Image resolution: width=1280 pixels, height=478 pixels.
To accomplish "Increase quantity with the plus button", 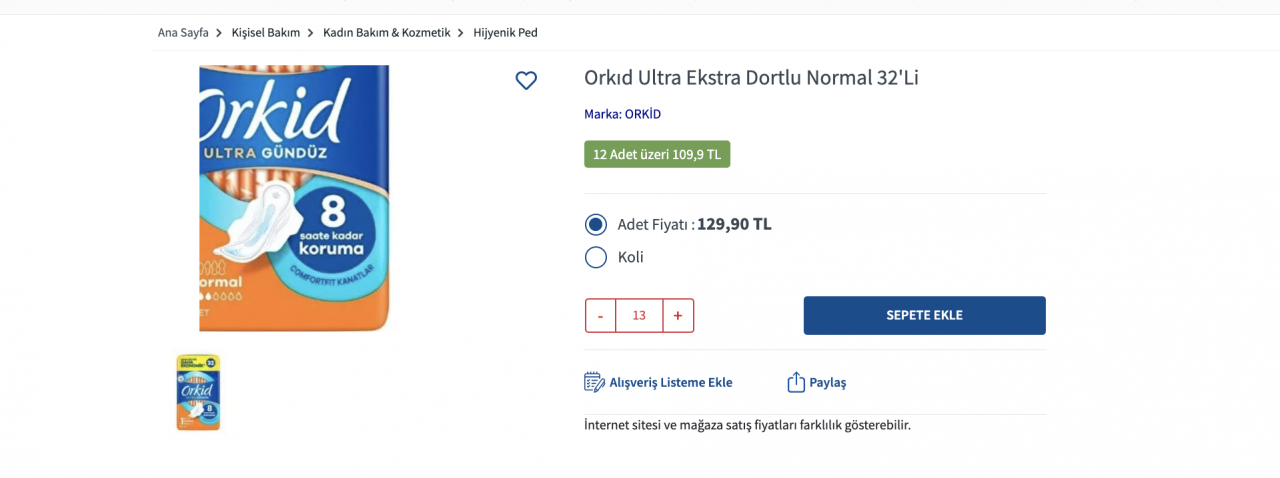I will click(x=678, y=315).
